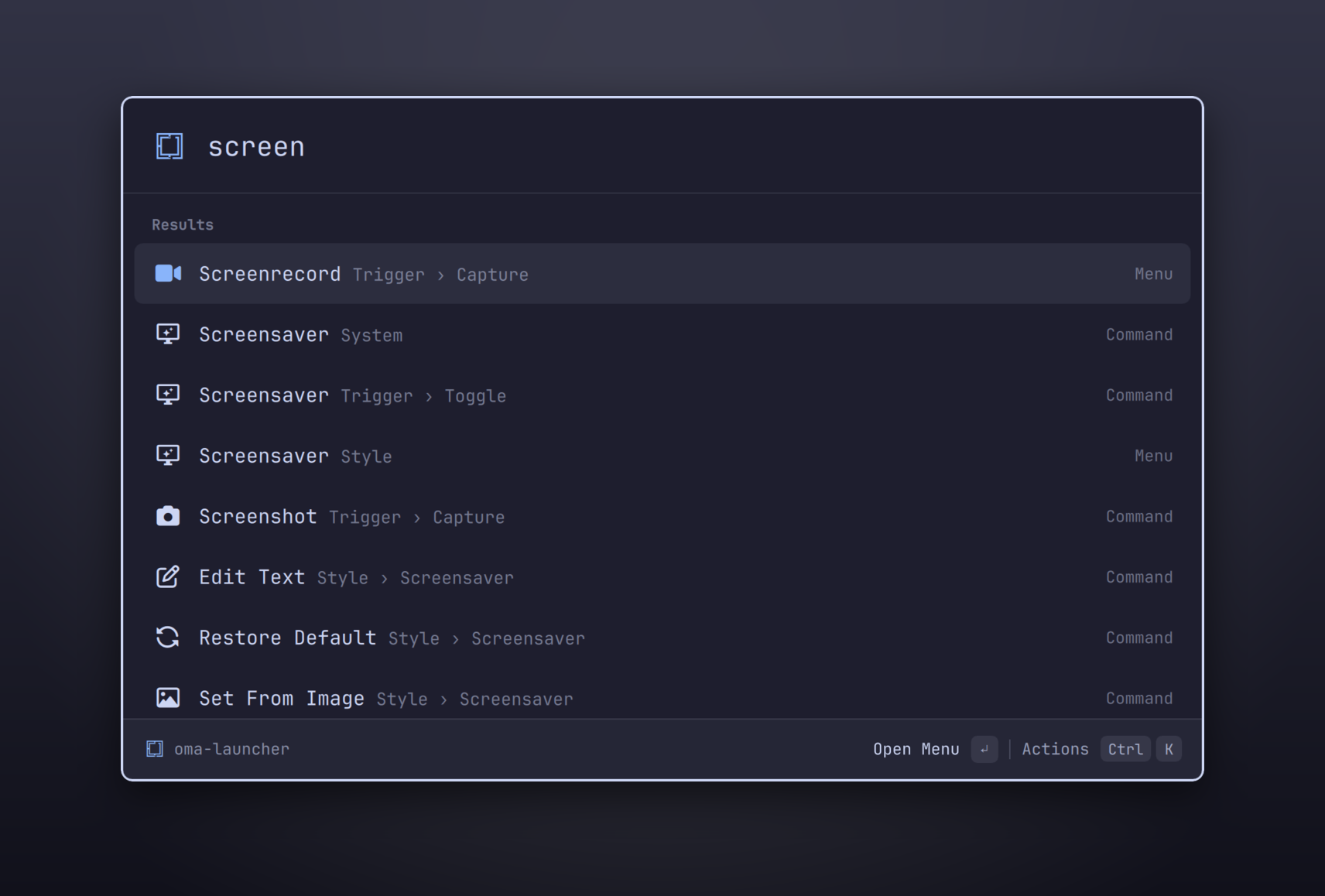Click the refresh icon for Restore Default

point(168,638)
